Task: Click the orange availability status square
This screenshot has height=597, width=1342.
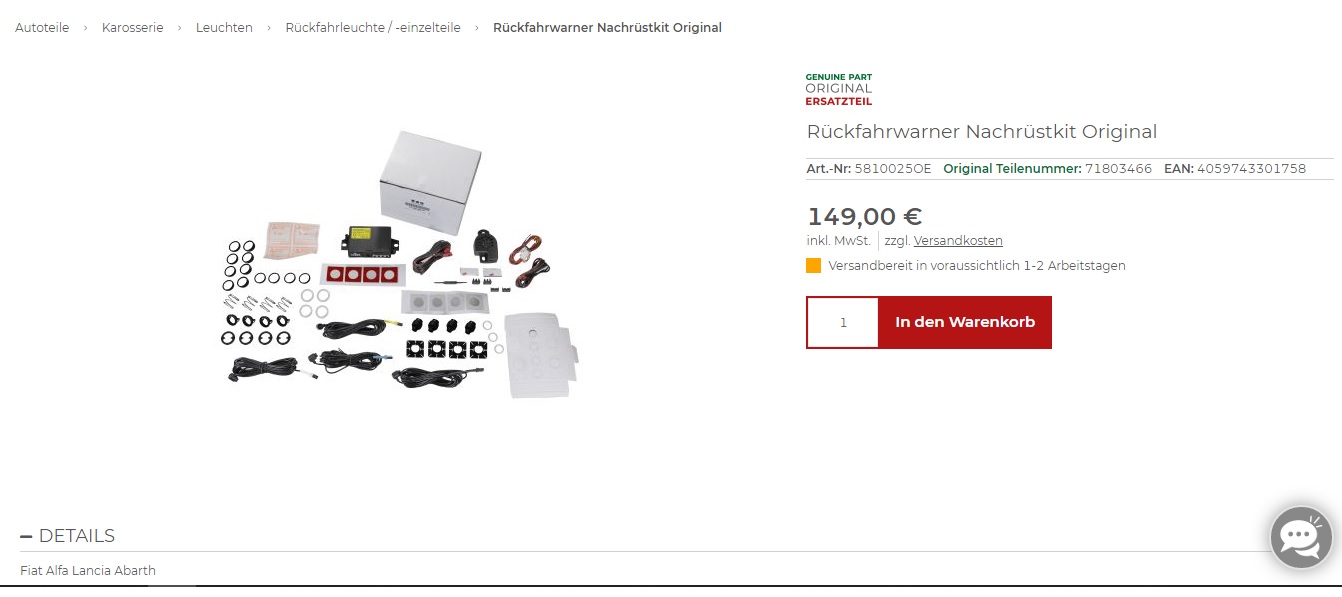Action: 814,266
